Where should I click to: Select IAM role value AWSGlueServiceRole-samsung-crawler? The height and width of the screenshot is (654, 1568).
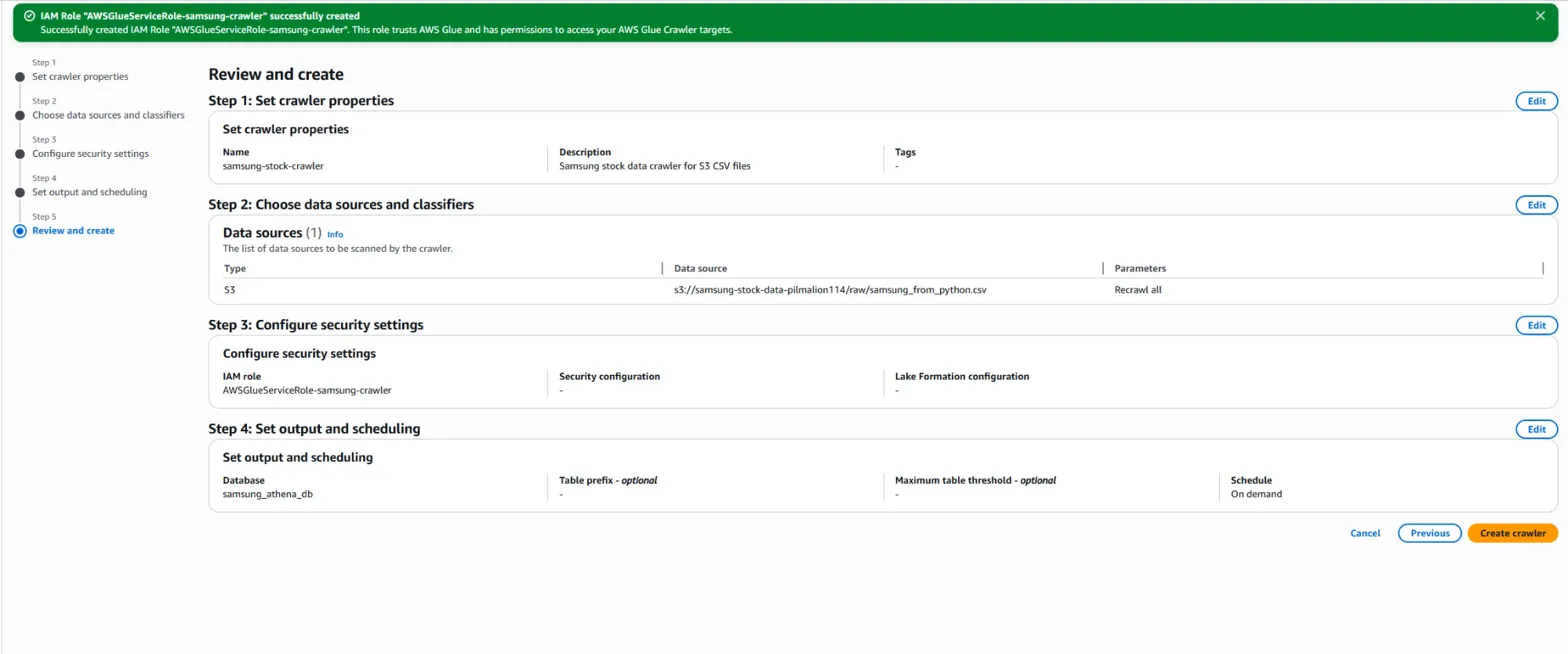pyautogui.click(x=306, y=390)
